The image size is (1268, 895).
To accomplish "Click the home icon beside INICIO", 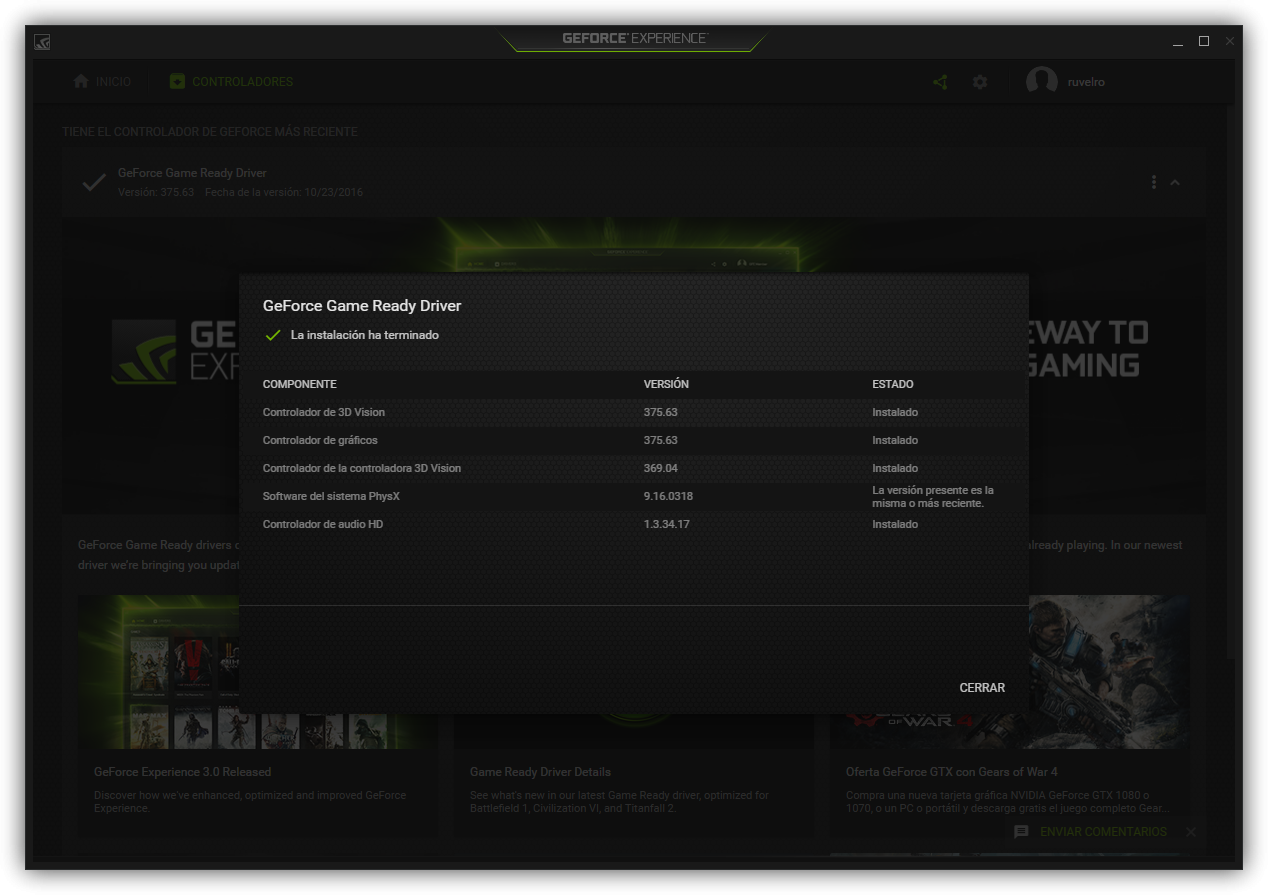I will point(81,82).
